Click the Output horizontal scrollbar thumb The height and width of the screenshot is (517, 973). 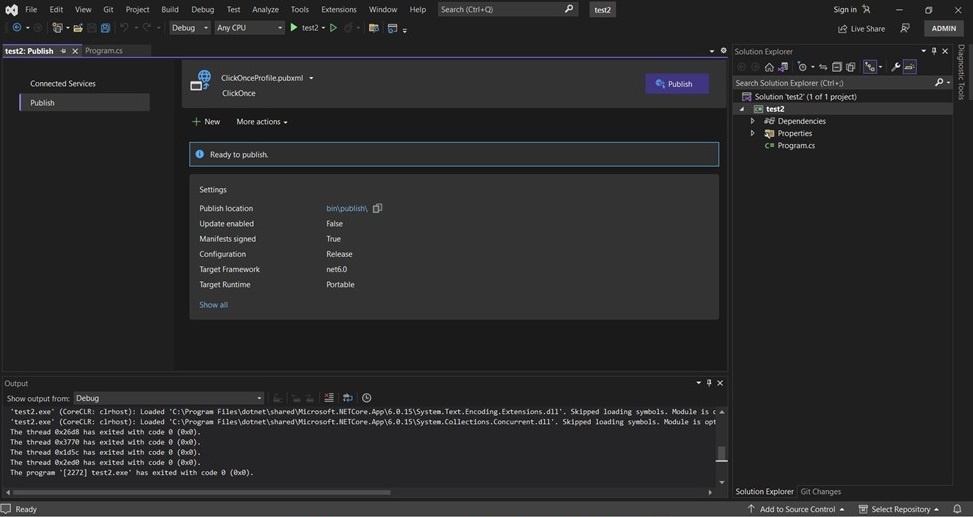(x=202, y=492)
